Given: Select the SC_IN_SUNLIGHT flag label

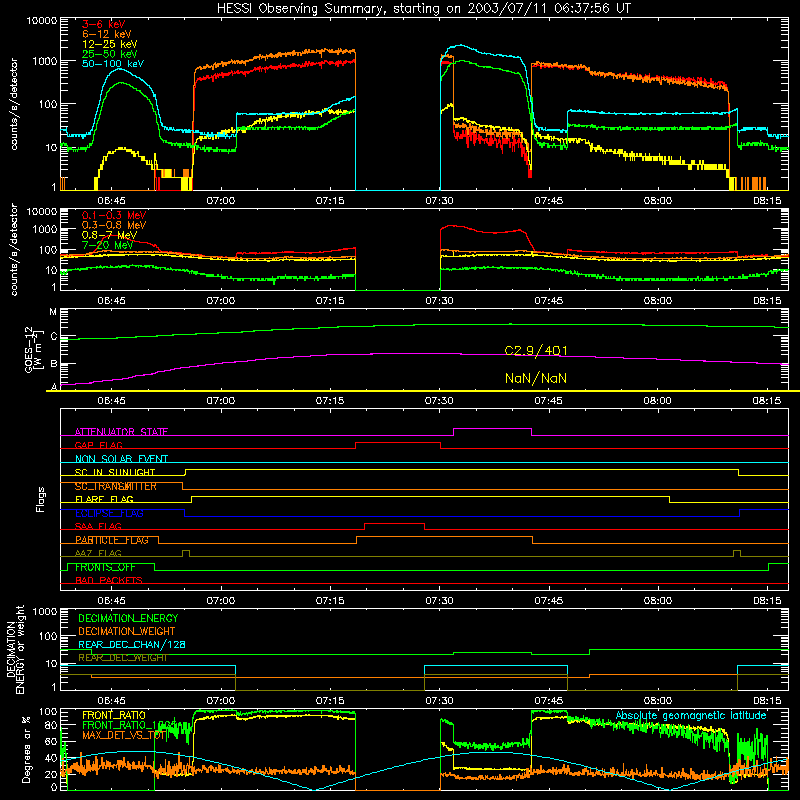Looking at the screenshot, I should (115, 472).
